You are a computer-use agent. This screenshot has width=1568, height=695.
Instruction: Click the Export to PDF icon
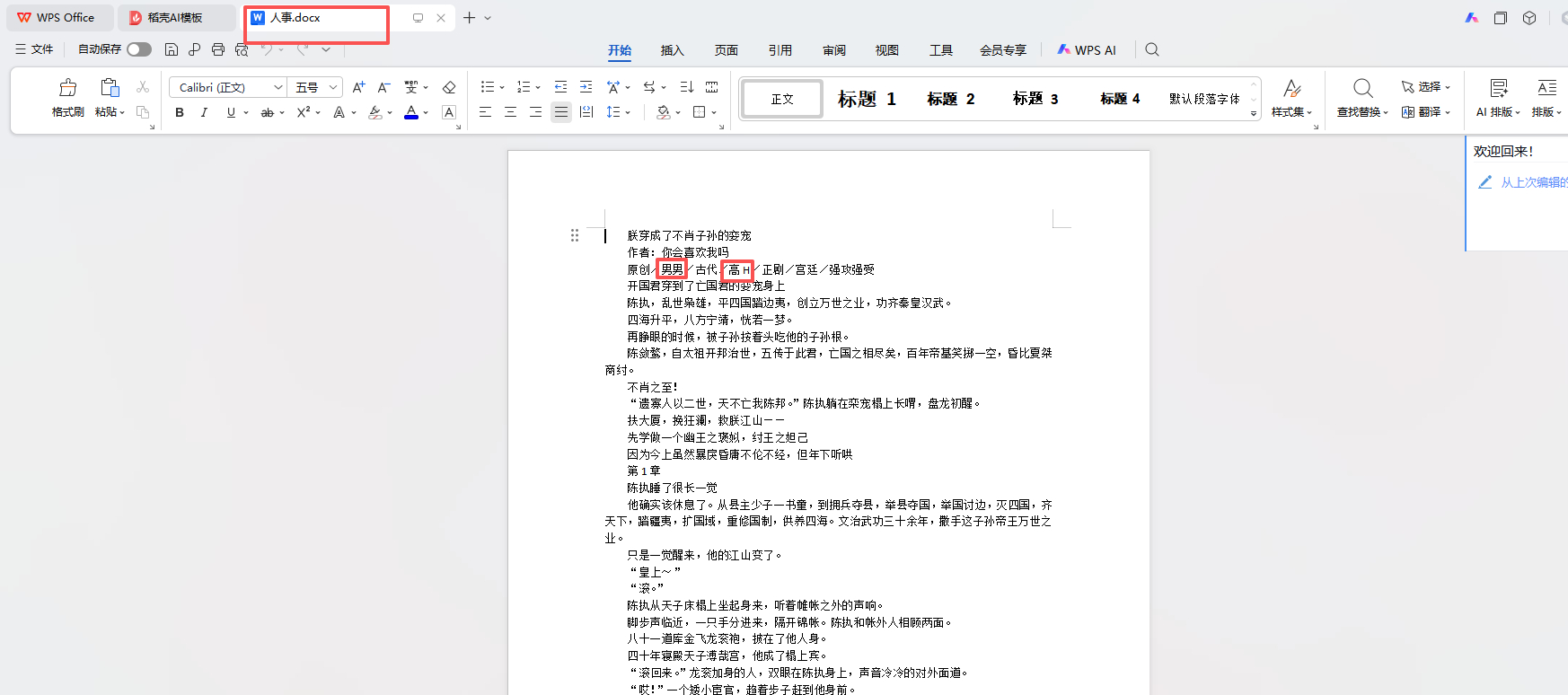pos(194,49)
